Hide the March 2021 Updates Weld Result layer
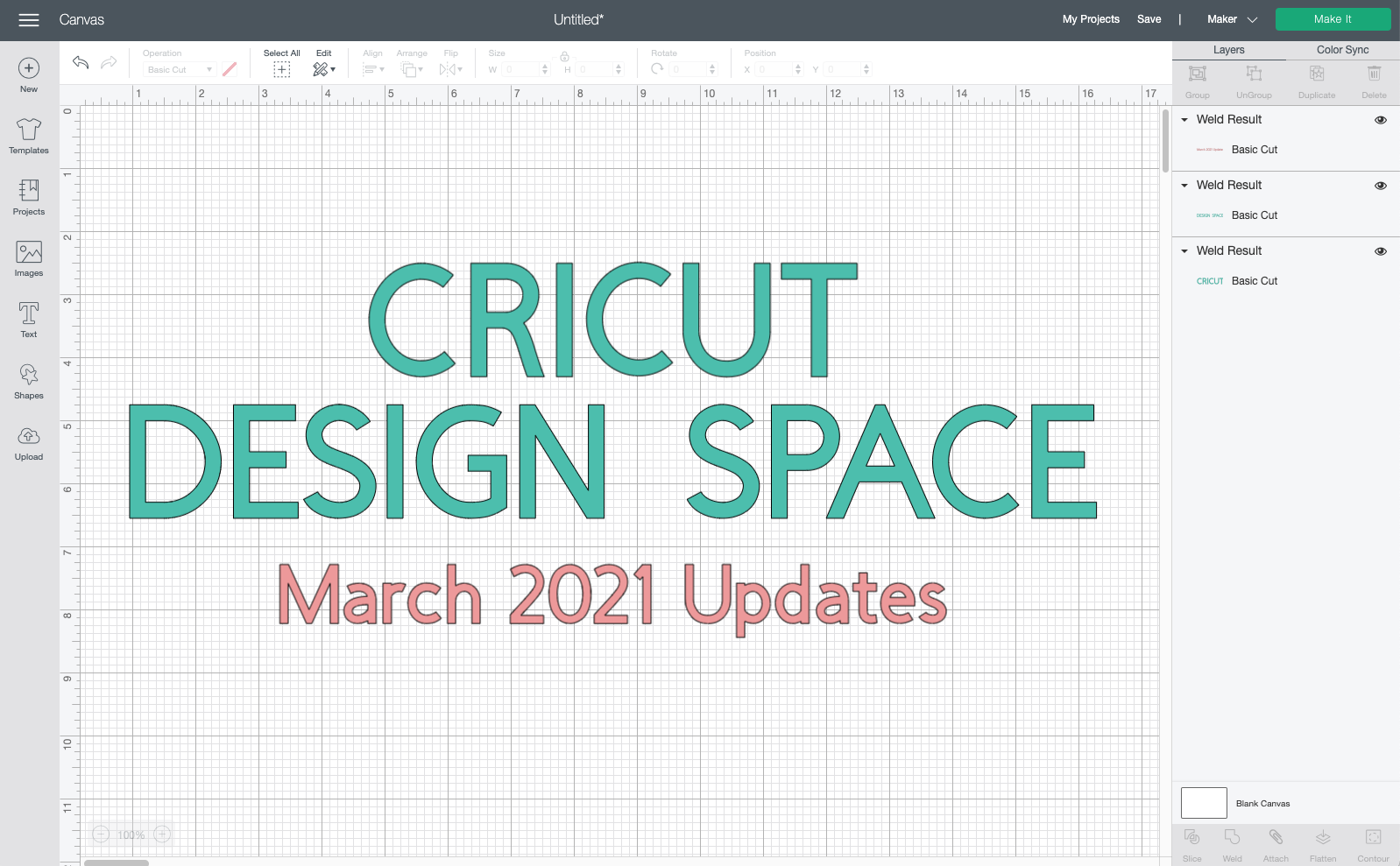The image size is (1400, 866). coord(1381,120)
